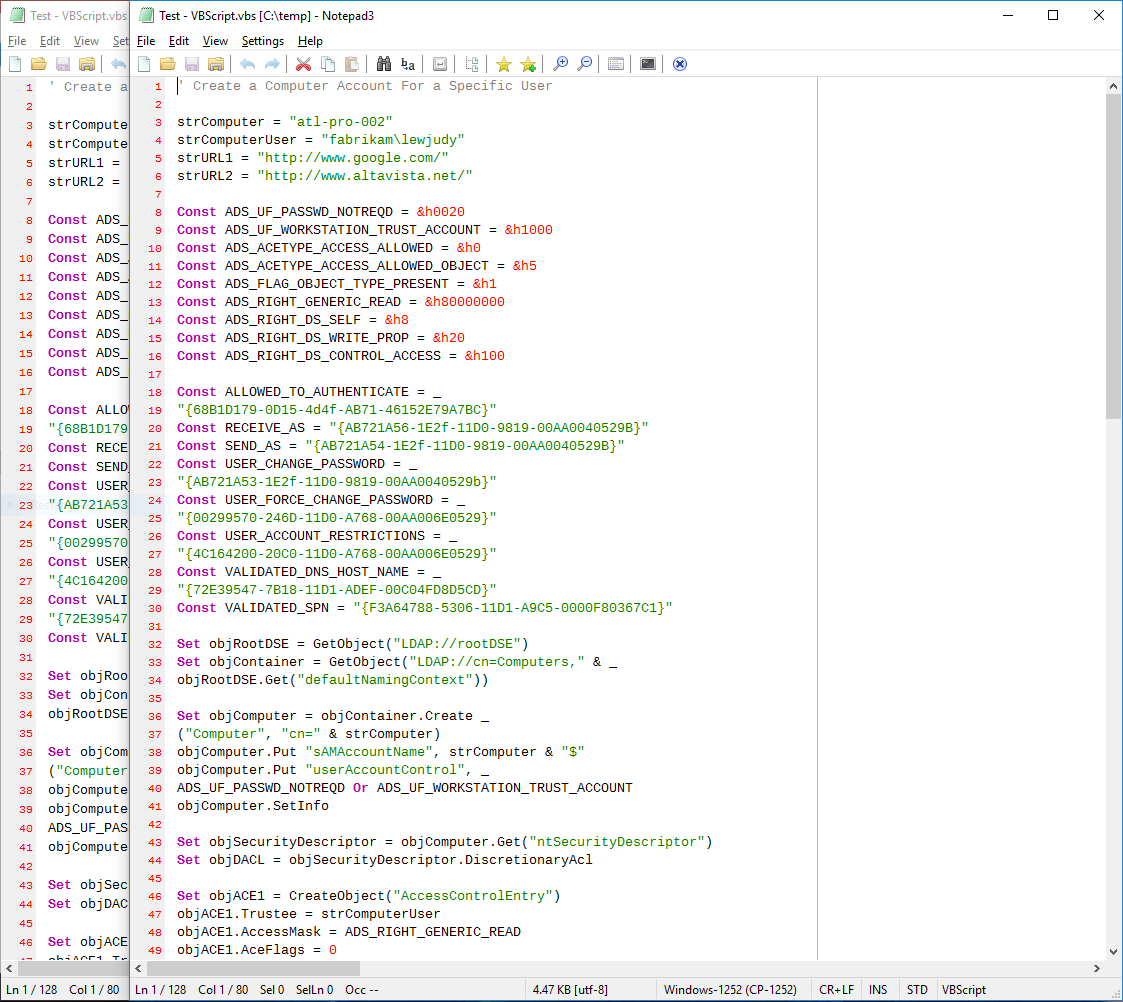The image size is (1123, 1002).
Task: Click Ln 1 / 128 in background window status bar
Action: pos(32,990)
